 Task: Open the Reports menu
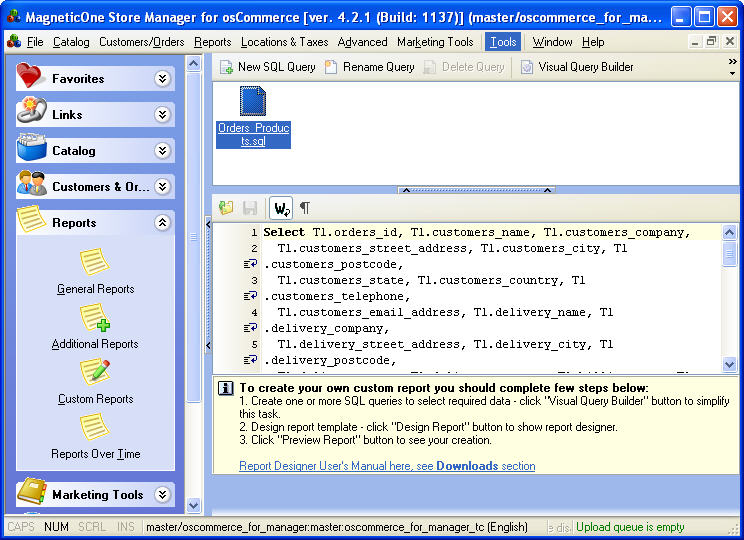coord(212,42)
